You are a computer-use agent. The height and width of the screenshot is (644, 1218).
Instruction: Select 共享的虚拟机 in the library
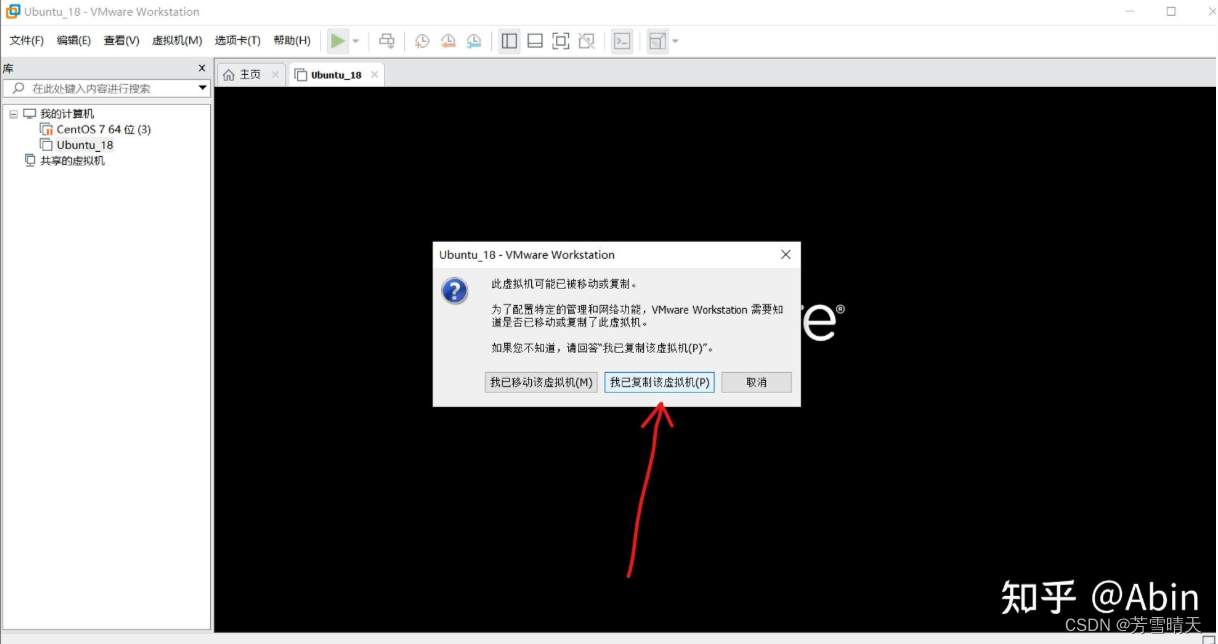[x=72, y=160]
